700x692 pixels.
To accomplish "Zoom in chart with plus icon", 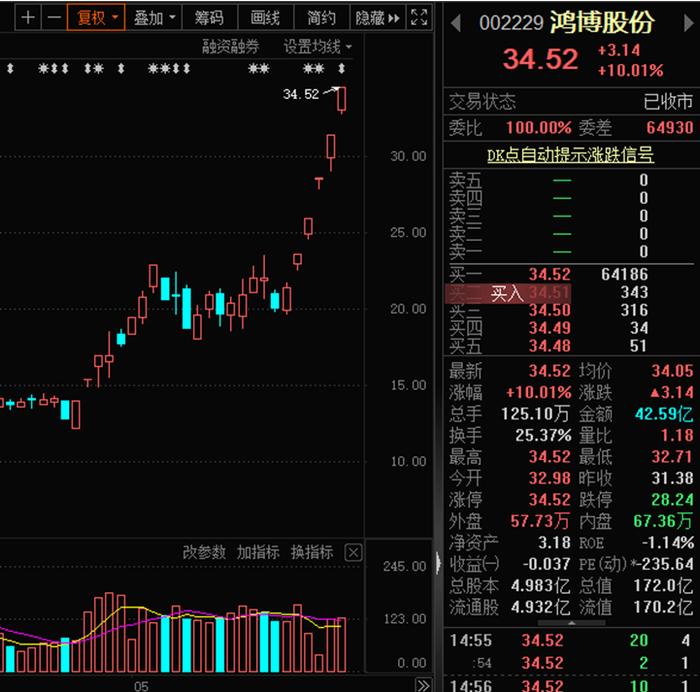I will pos(28,18).
